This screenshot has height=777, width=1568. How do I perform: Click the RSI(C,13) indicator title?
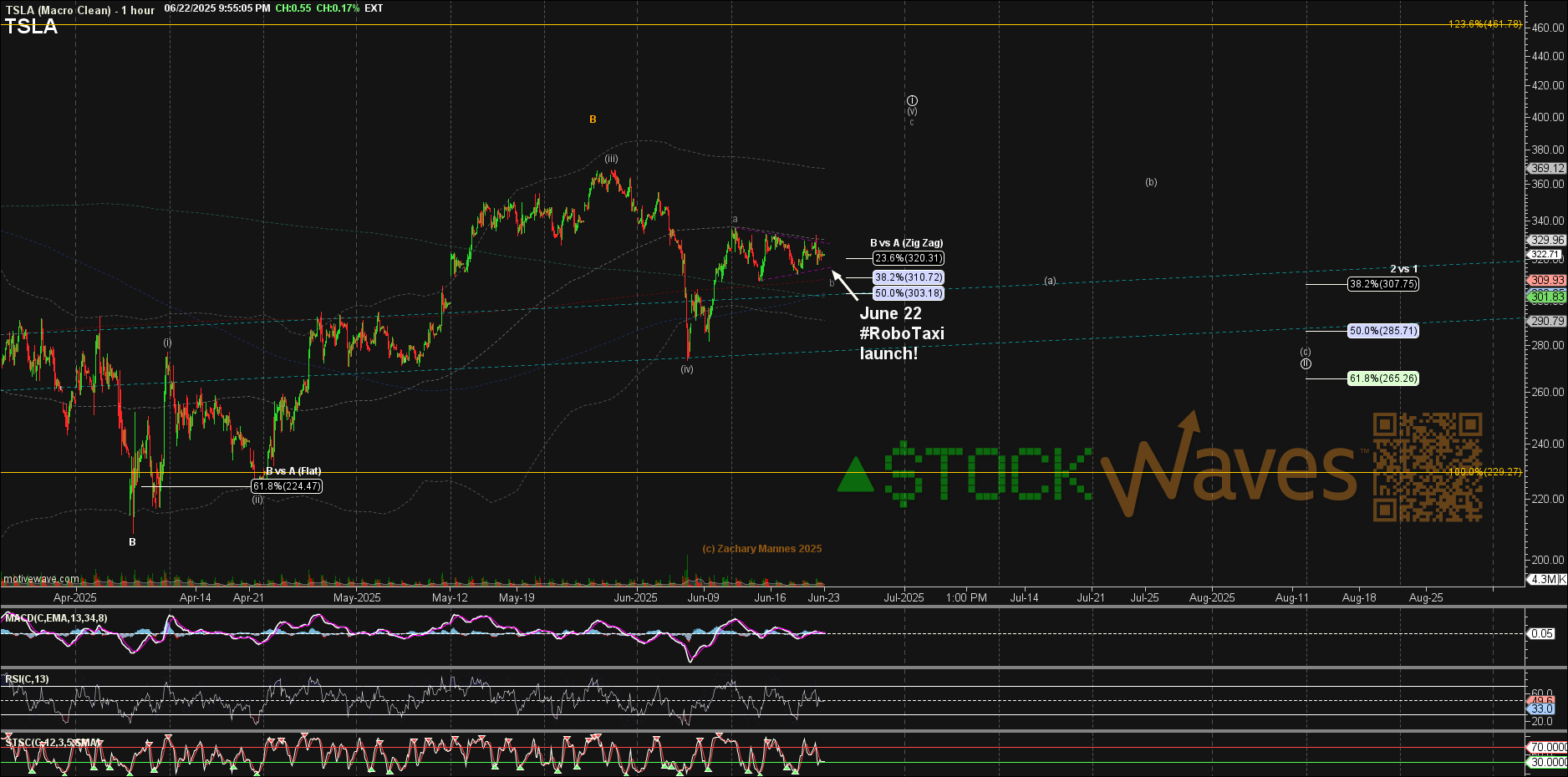[x=27, y=679]
